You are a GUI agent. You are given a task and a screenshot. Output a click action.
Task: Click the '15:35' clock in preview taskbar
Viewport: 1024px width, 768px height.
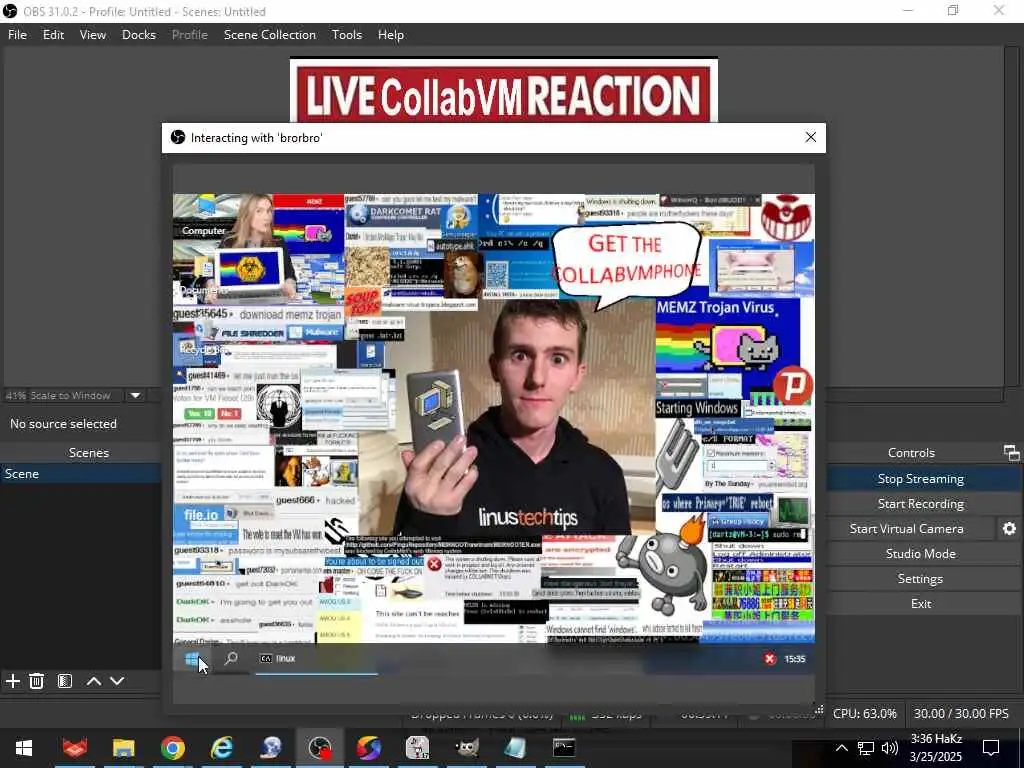pyautogui.click(x=794, y=659)
